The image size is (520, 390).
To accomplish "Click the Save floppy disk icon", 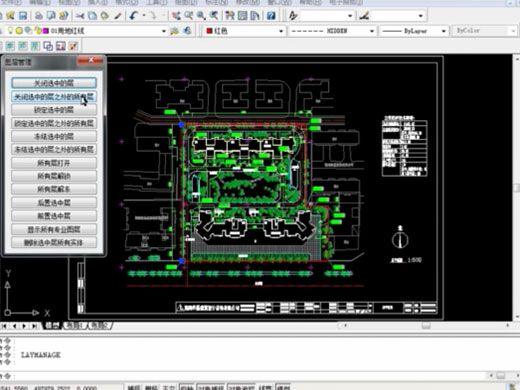I will [23, 16].
